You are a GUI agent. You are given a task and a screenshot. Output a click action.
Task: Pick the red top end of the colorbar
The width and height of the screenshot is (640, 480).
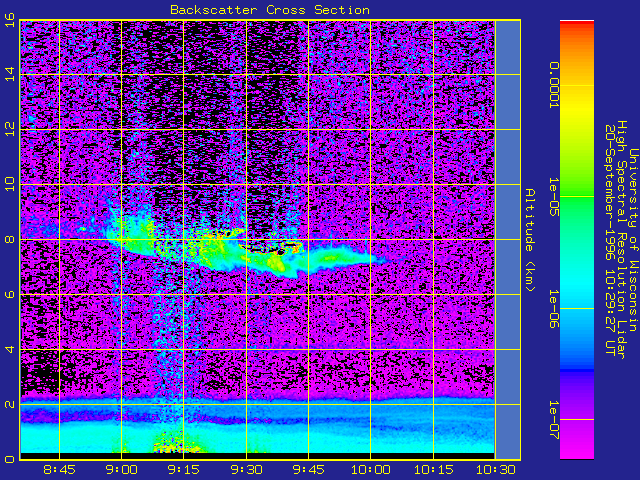coord(577,24)
